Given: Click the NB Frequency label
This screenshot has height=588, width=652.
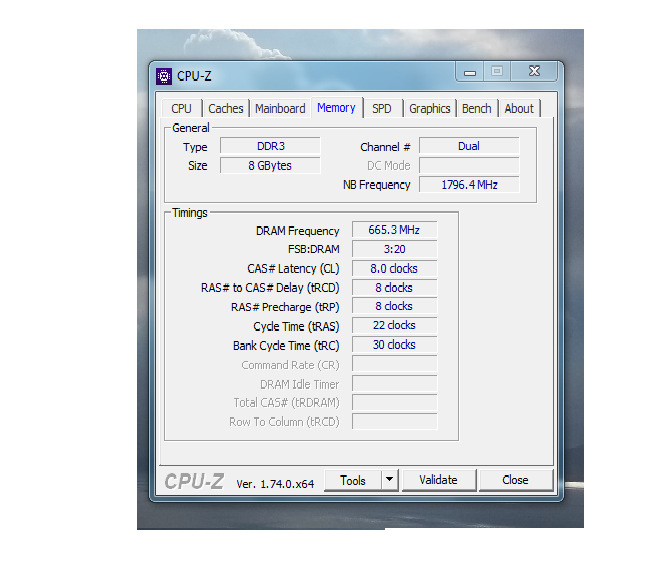Looking at the screenshot, I should click(x=377, y=185).
